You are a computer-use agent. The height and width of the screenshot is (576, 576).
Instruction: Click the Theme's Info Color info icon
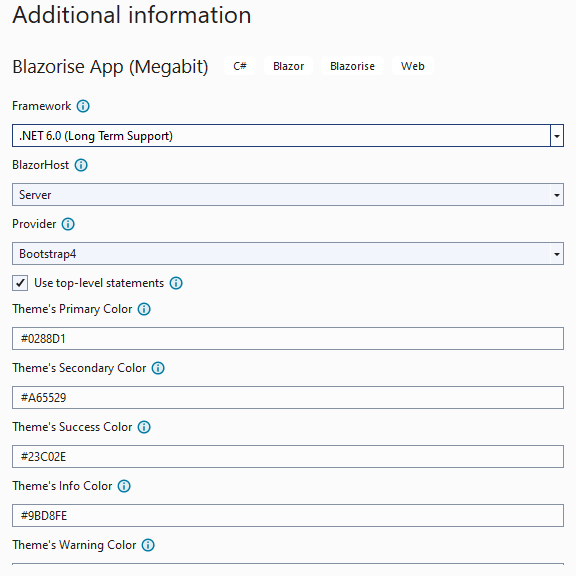pyautogui.click(x=124, y=486)
